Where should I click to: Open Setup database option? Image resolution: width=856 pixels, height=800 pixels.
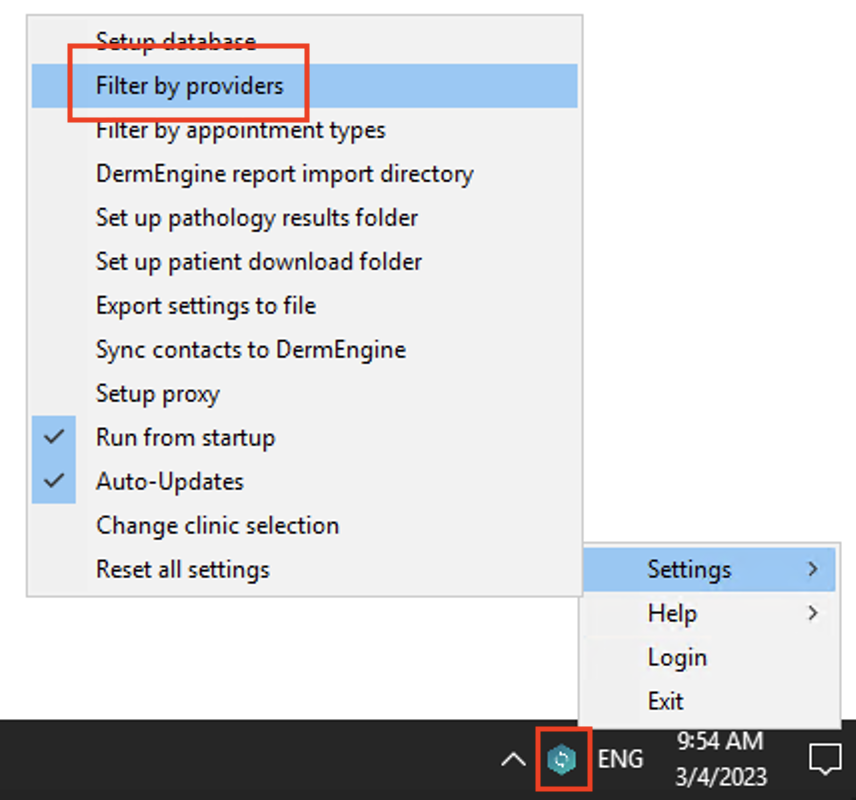point(176,42)
